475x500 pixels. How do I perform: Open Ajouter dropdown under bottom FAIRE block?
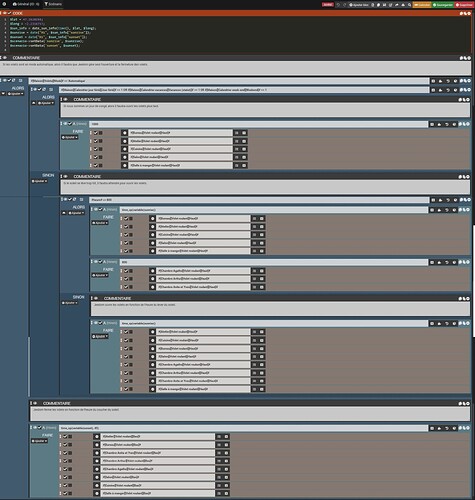39,441
